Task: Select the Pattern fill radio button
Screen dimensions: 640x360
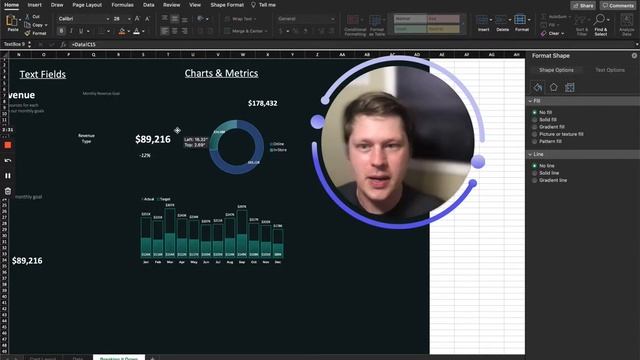Action: coord(534,141)
